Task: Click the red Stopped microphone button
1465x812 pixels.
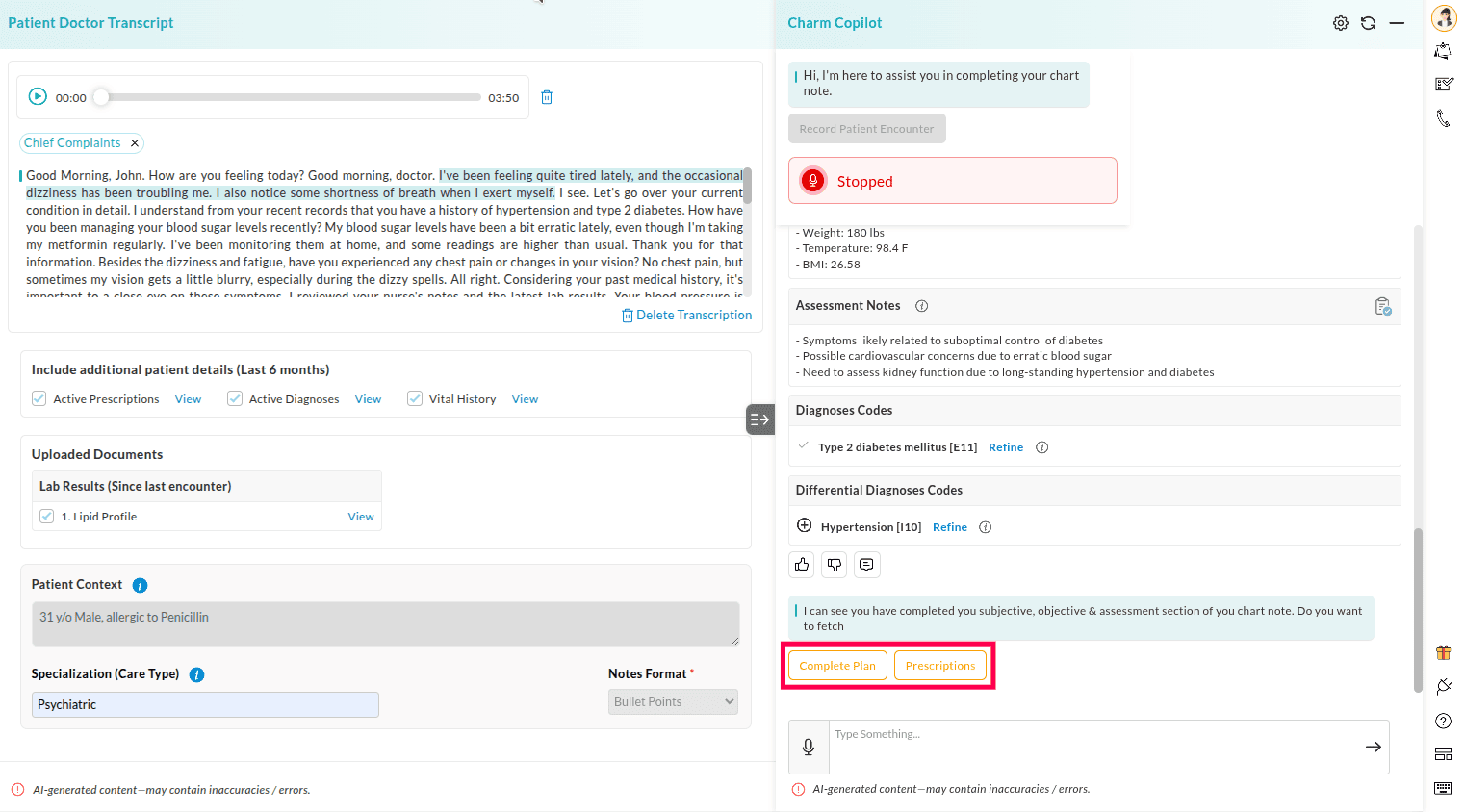Action: pyautogui.click(x=813, y=181)
